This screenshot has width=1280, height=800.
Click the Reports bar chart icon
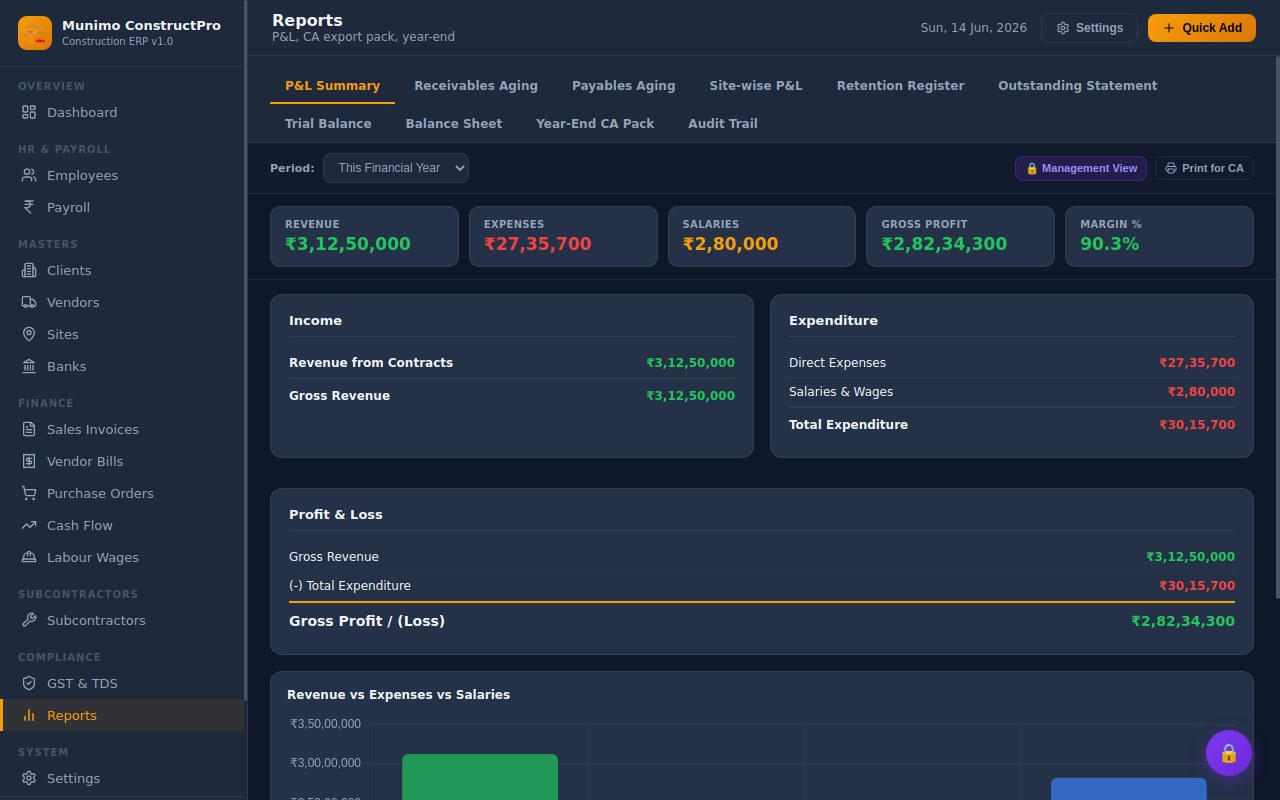pyautogui.click(x=29, y=715)
